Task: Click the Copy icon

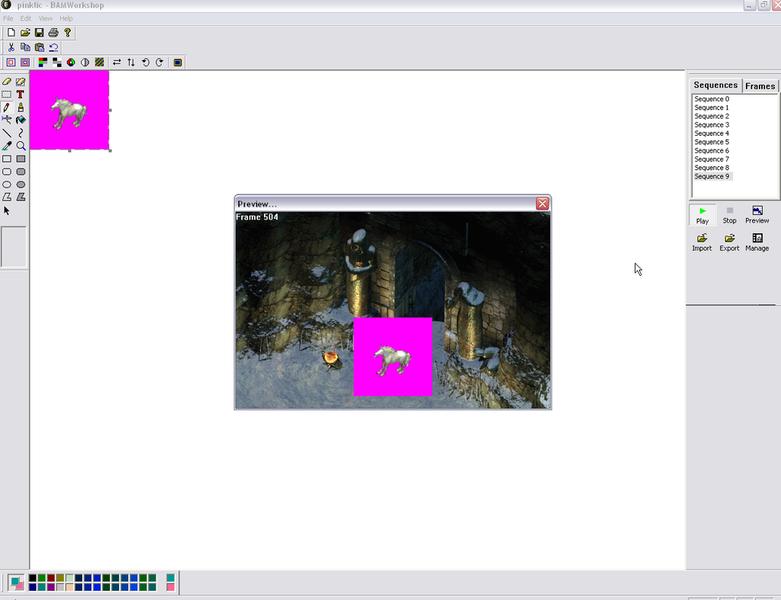Action: click(x=25, y=47)
